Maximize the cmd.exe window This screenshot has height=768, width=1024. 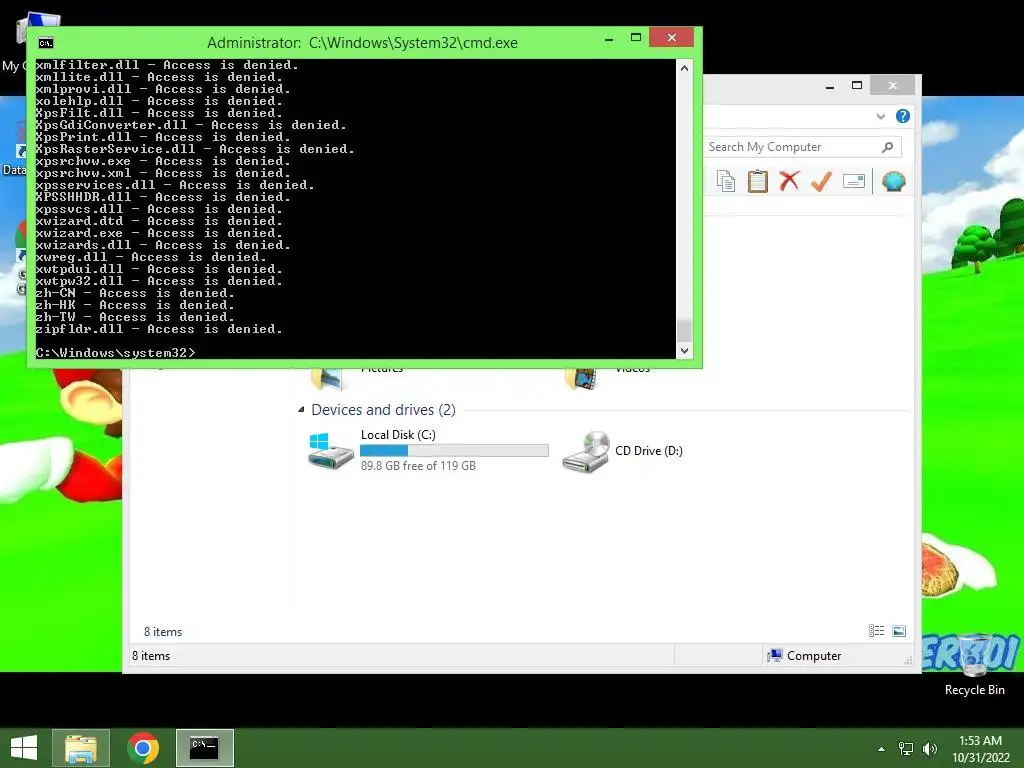coord(635,38)
